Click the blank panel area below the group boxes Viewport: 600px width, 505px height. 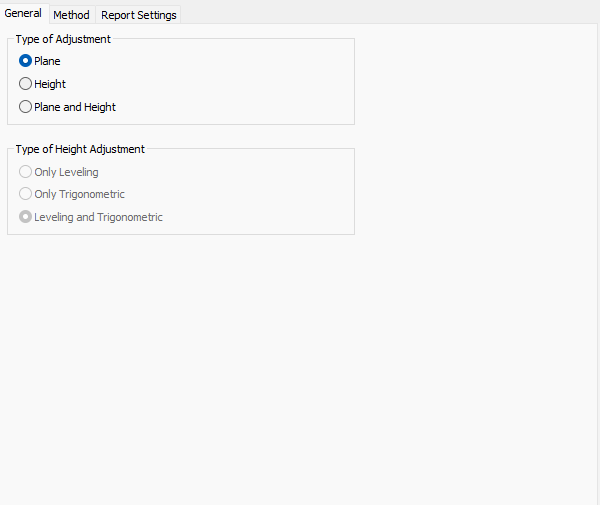point(300,370)
